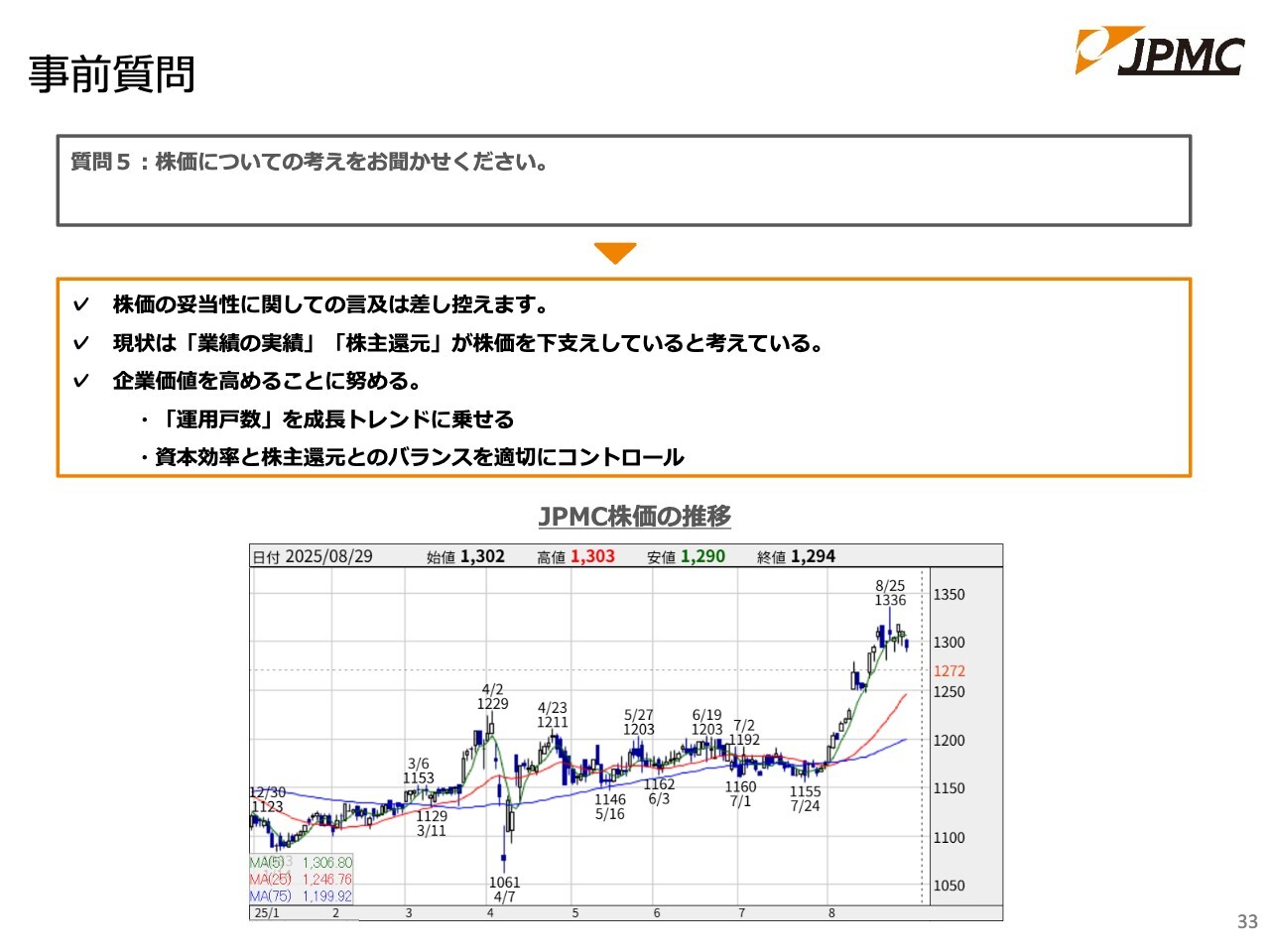The width and height of the screenshot is (1270, 952).
Task: Click the 4/23 1211 chart label
Action: [x=553, y=715]
